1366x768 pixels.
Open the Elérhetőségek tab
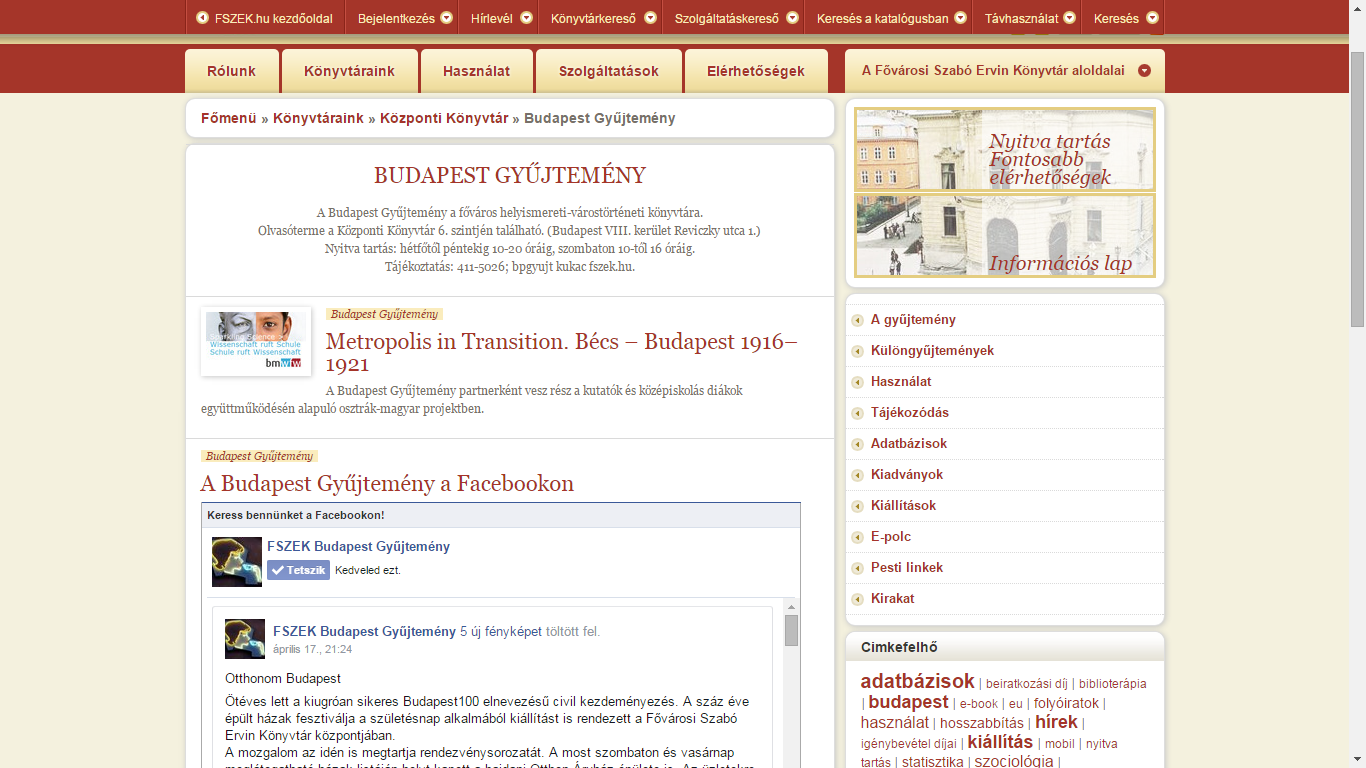[756, 71]
